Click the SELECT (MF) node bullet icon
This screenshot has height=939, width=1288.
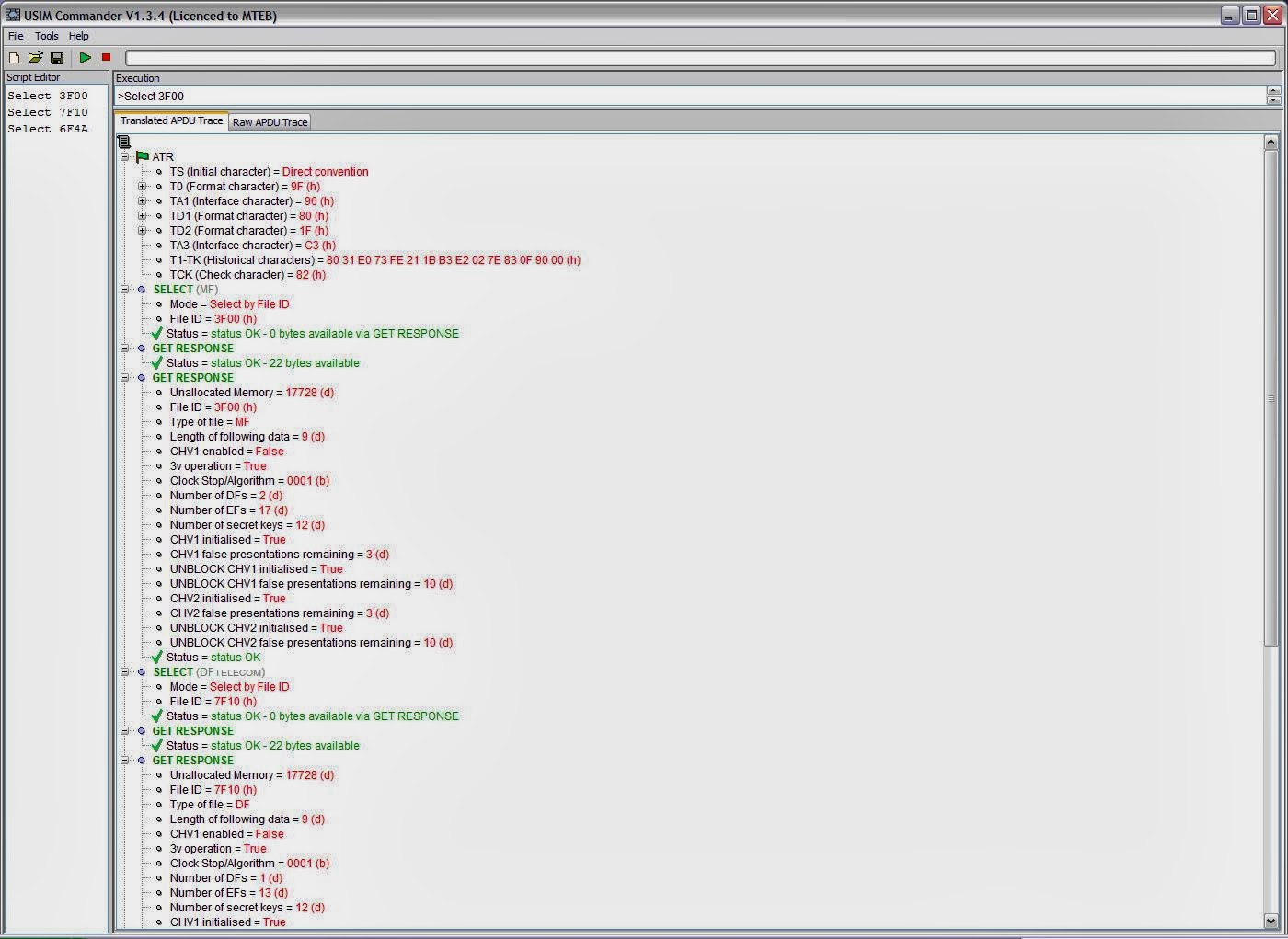pyautogui.click(x=142, y=290)
